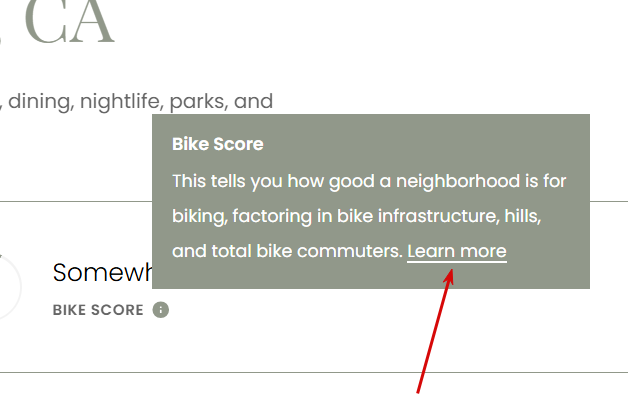Click the circular score gauge
This screenshot has height=415, width=628.
pos(8,287)
